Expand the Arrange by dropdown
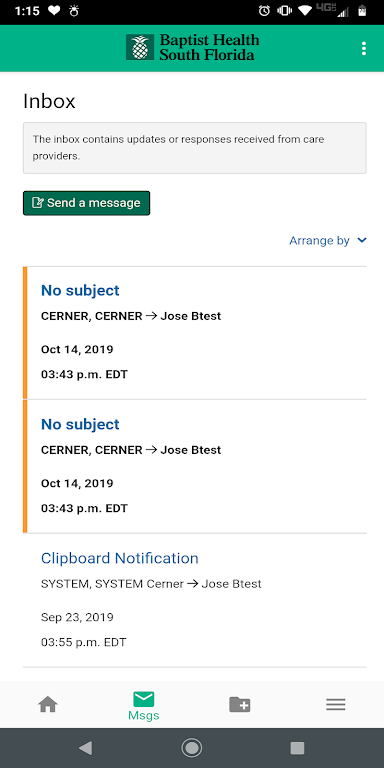This screenshot has height=768, width=384. 328,240
